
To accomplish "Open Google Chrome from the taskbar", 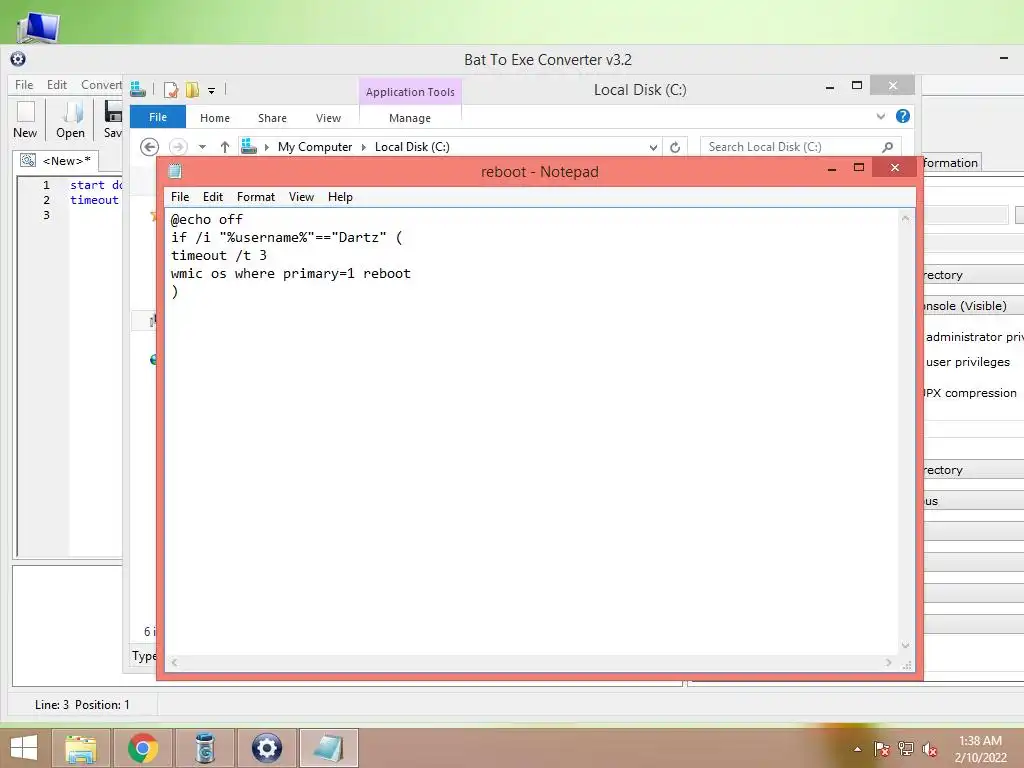I will (143, 748).
